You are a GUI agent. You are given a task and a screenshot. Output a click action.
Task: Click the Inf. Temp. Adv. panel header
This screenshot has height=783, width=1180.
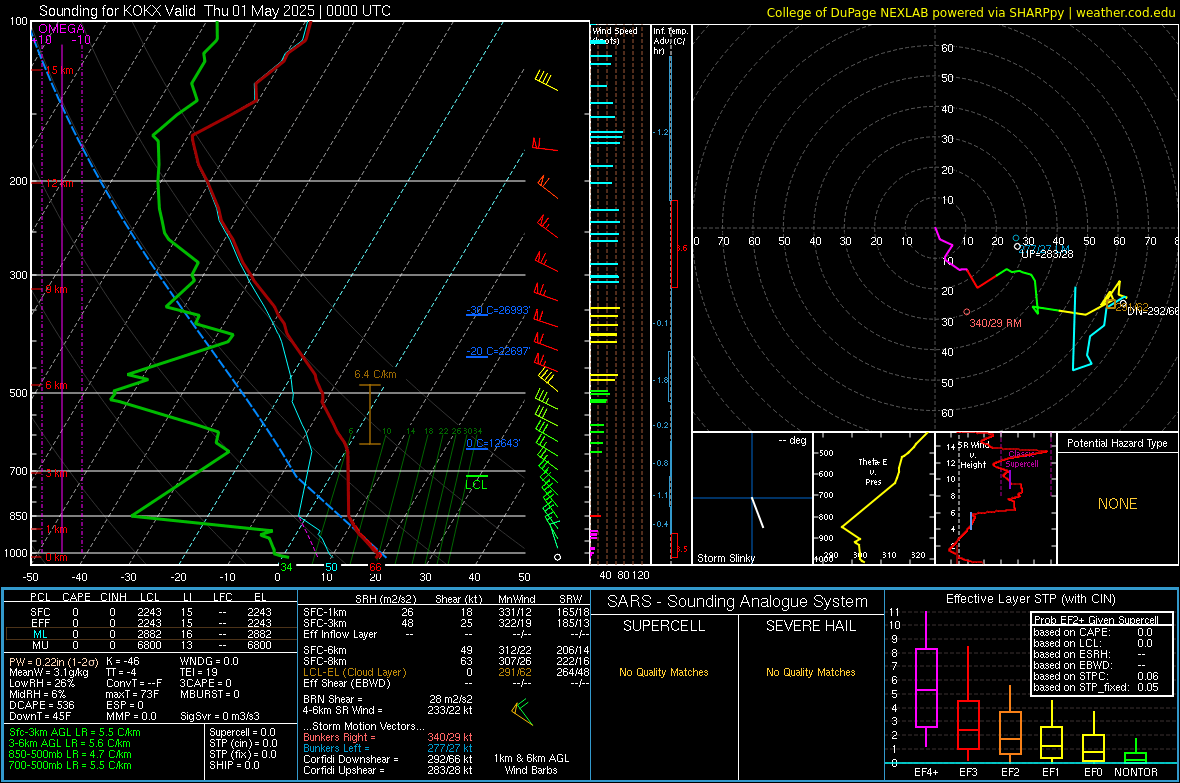click(x=670, y=40)
